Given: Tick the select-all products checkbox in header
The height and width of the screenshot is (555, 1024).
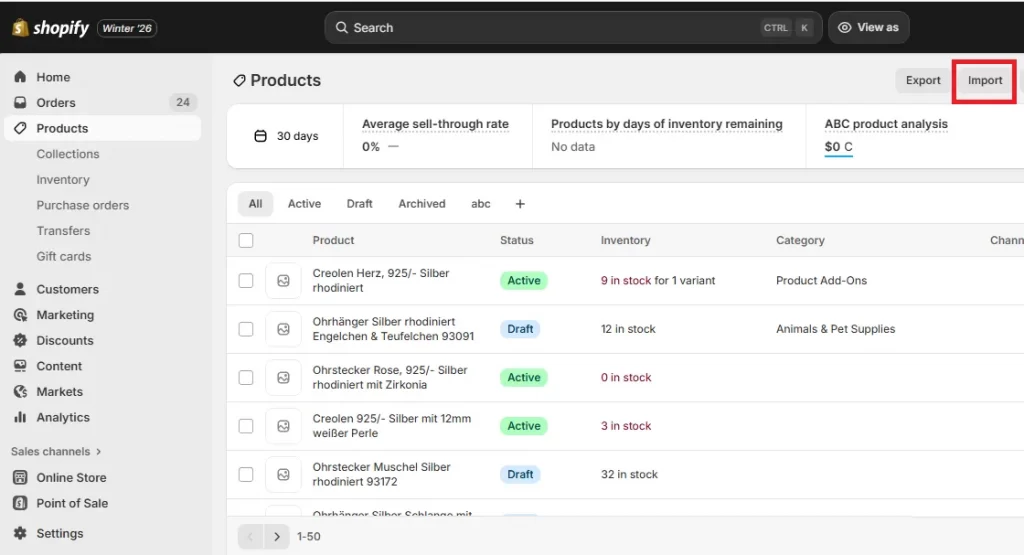Looking at the screenshot, I should click(x=246, y=240).
